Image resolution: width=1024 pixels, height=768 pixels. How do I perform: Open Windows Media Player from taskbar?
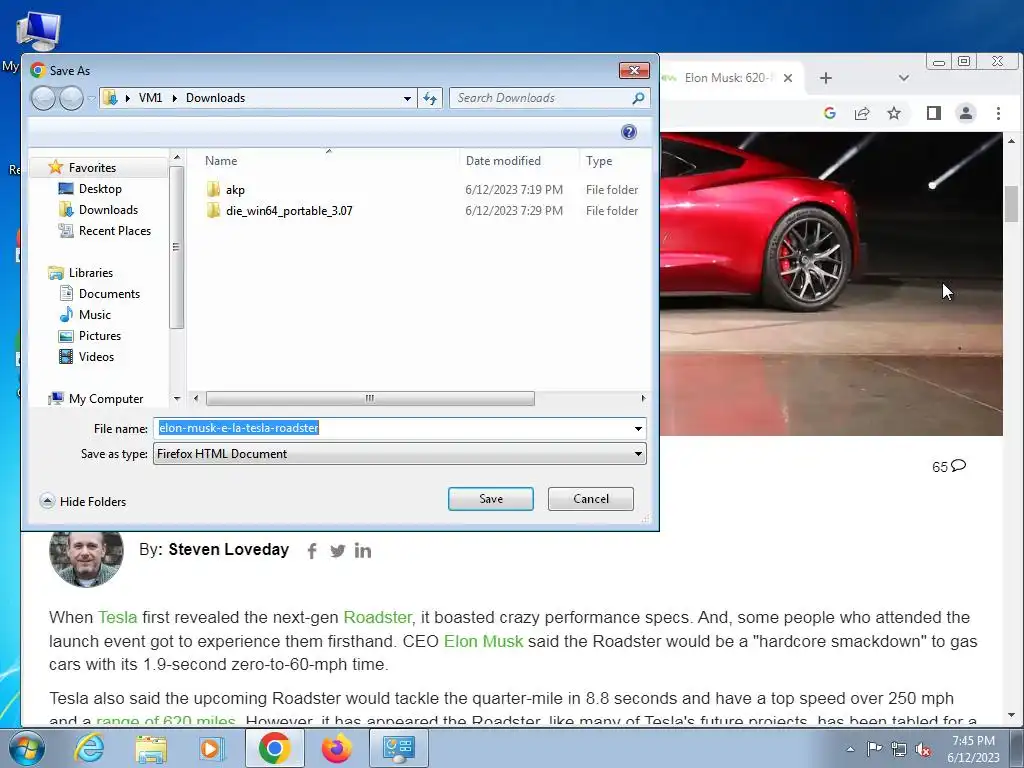212,748
